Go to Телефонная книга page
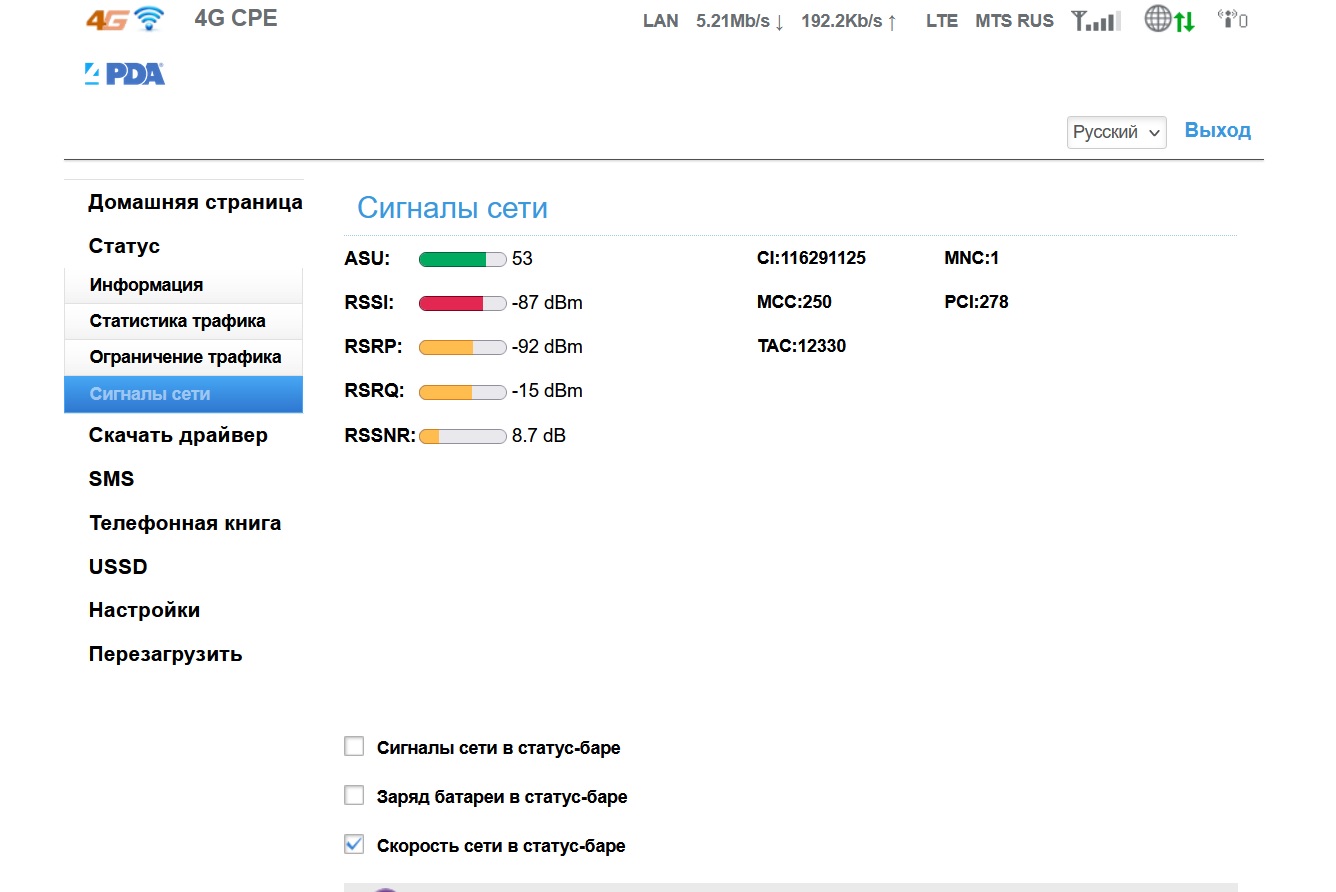This screenshot has width=1336, height=892. 185,523
